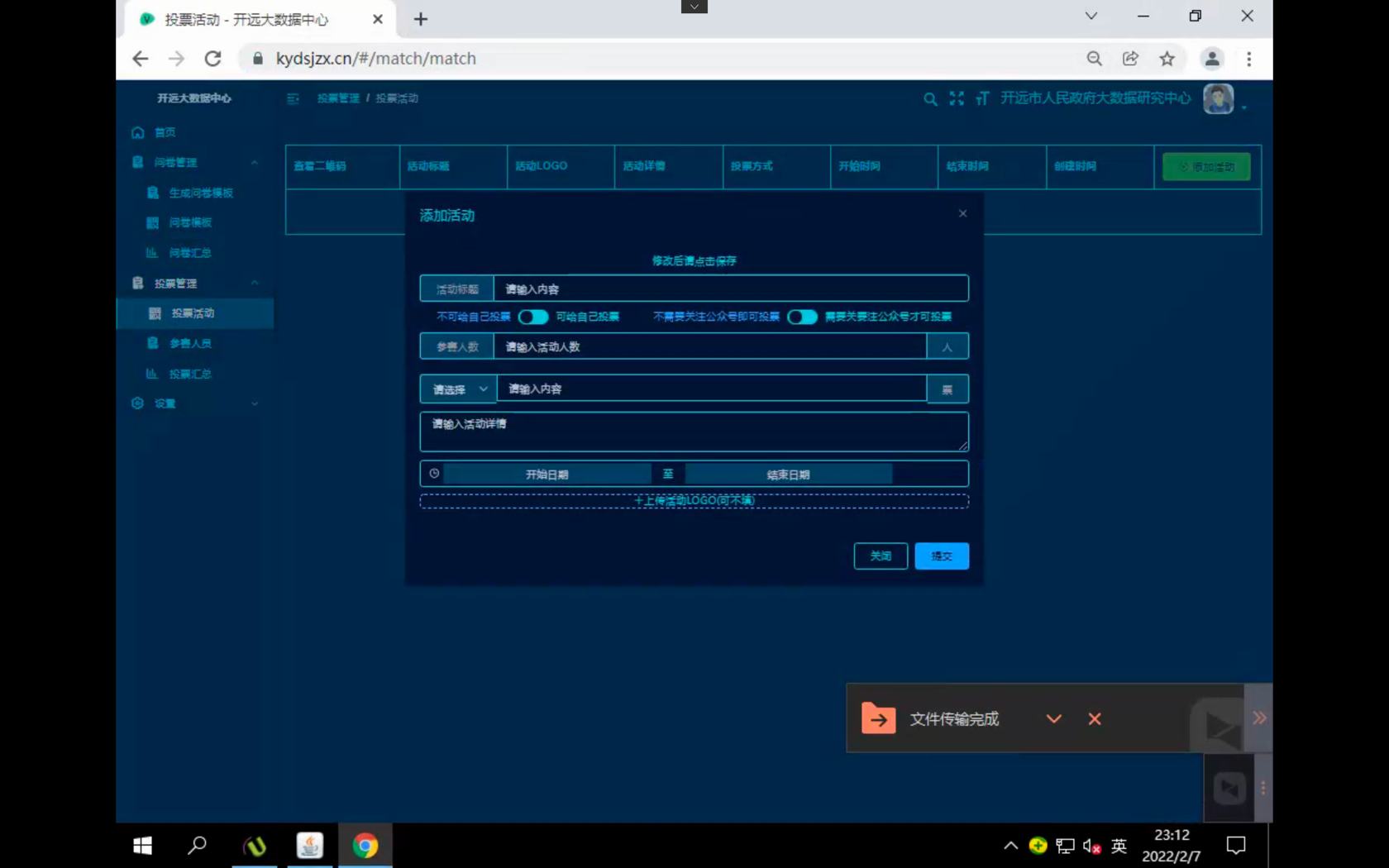Viewport: 1389px width, 868px height.
Task: Toggle fullscreen icon in page header
Action: [957, 98]
